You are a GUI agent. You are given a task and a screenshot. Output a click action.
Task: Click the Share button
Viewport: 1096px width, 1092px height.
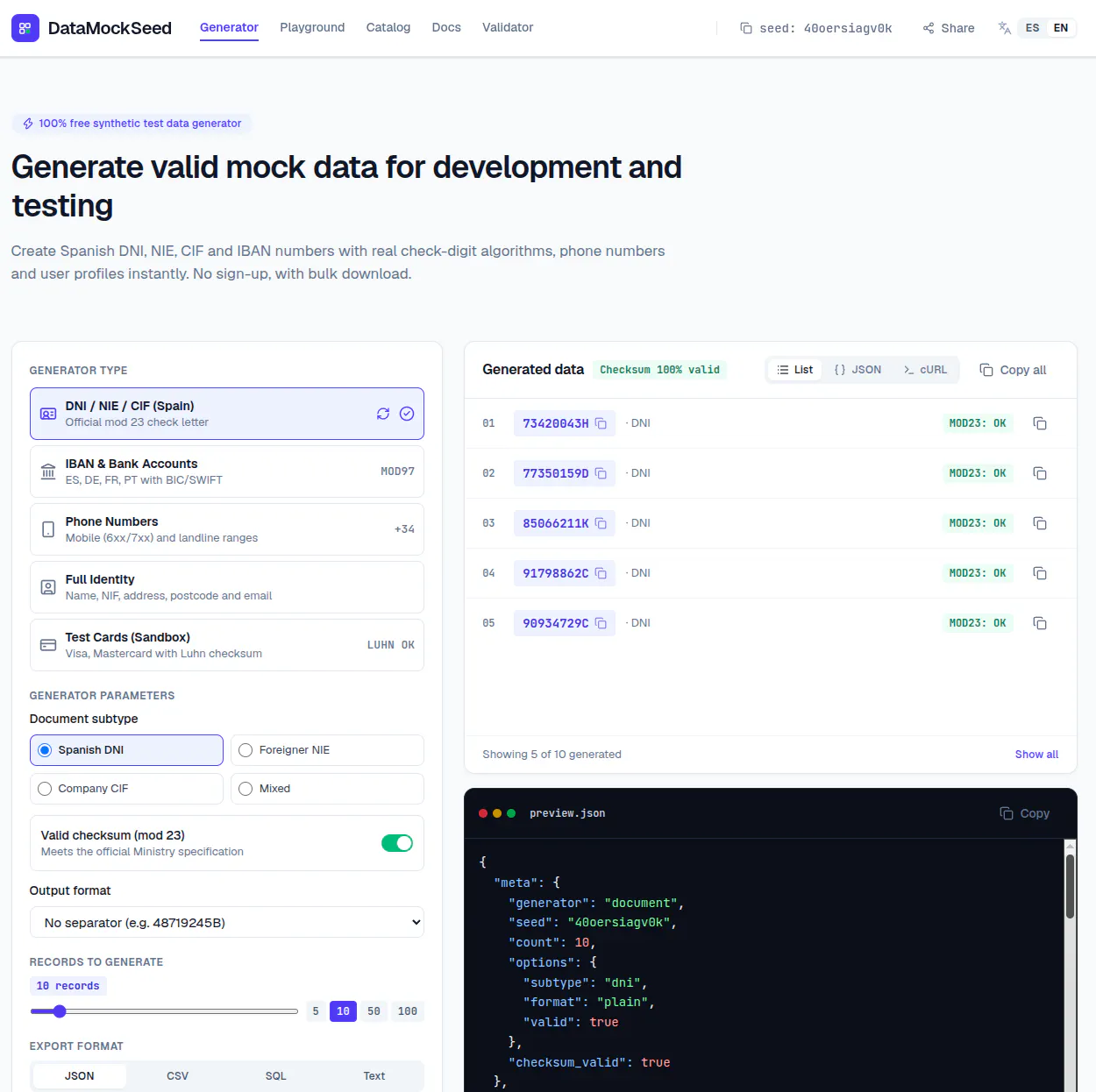[x=949, y=28]
